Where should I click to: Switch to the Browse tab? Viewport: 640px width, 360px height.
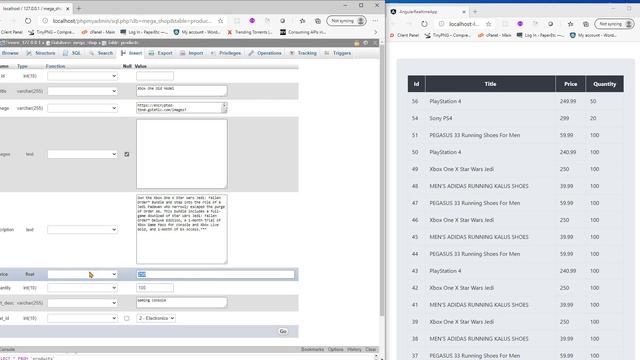point(10,53)
